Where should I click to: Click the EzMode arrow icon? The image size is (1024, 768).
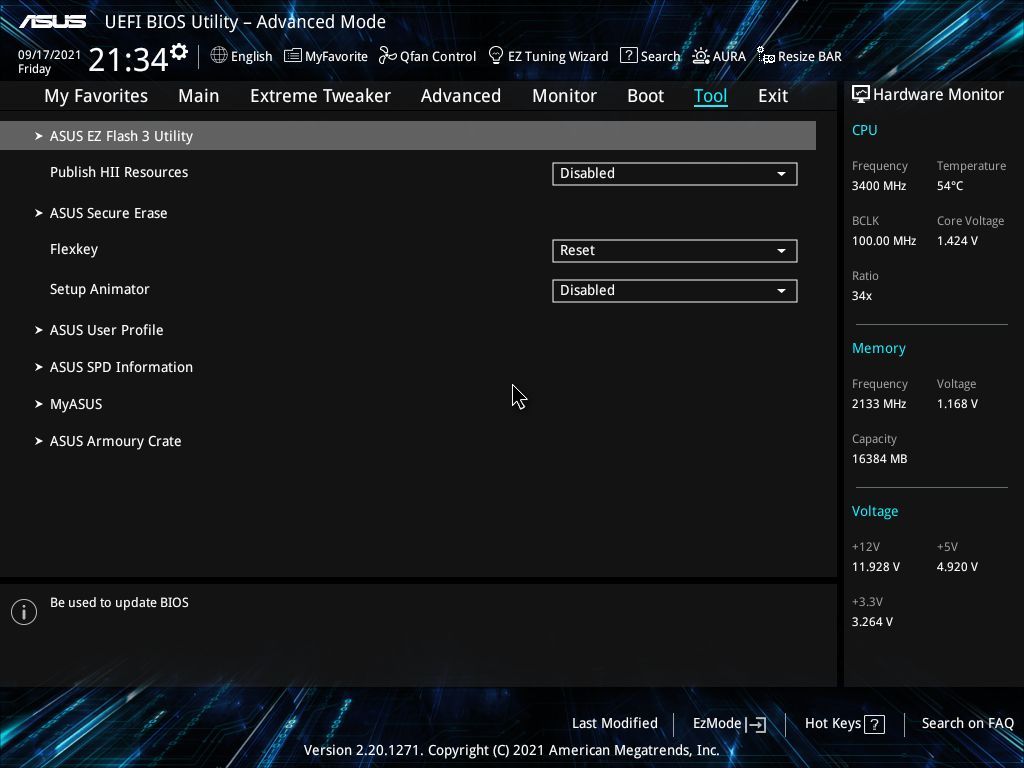pyautogui.click(x=756, y=724)
